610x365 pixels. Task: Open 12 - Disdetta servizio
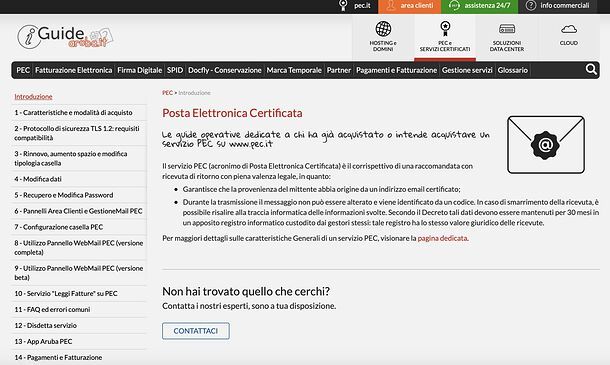[x=46, y=325]
